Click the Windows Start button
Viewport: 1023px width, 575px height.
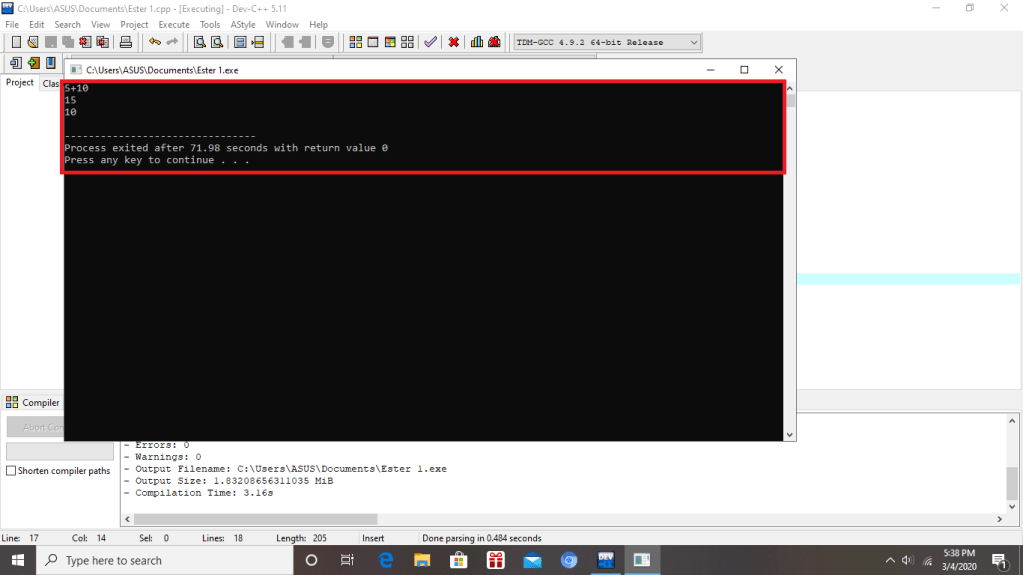point(17,560)
